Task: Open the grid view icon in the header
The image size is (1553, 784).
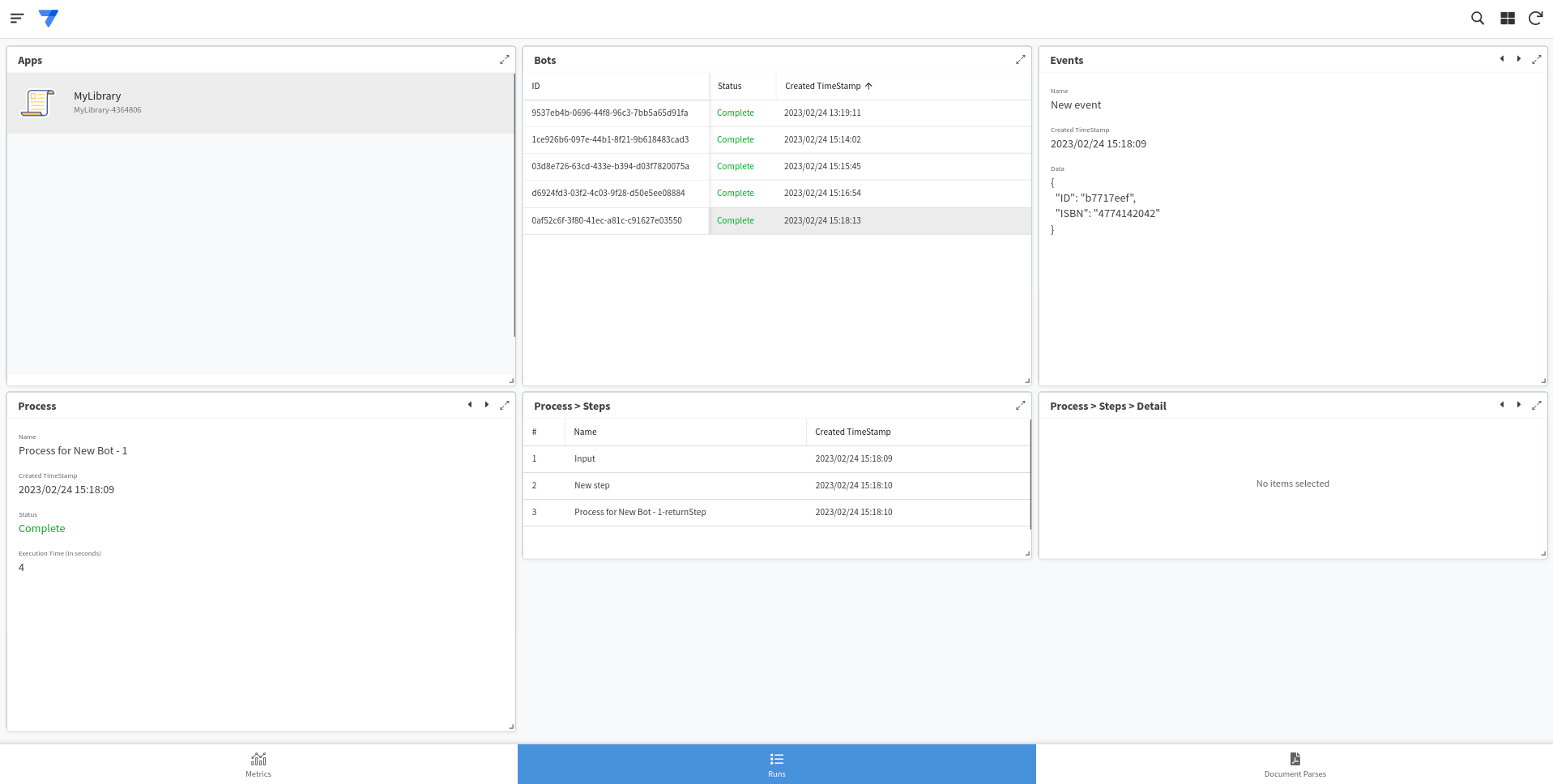Action: (x=1506, y=18)
